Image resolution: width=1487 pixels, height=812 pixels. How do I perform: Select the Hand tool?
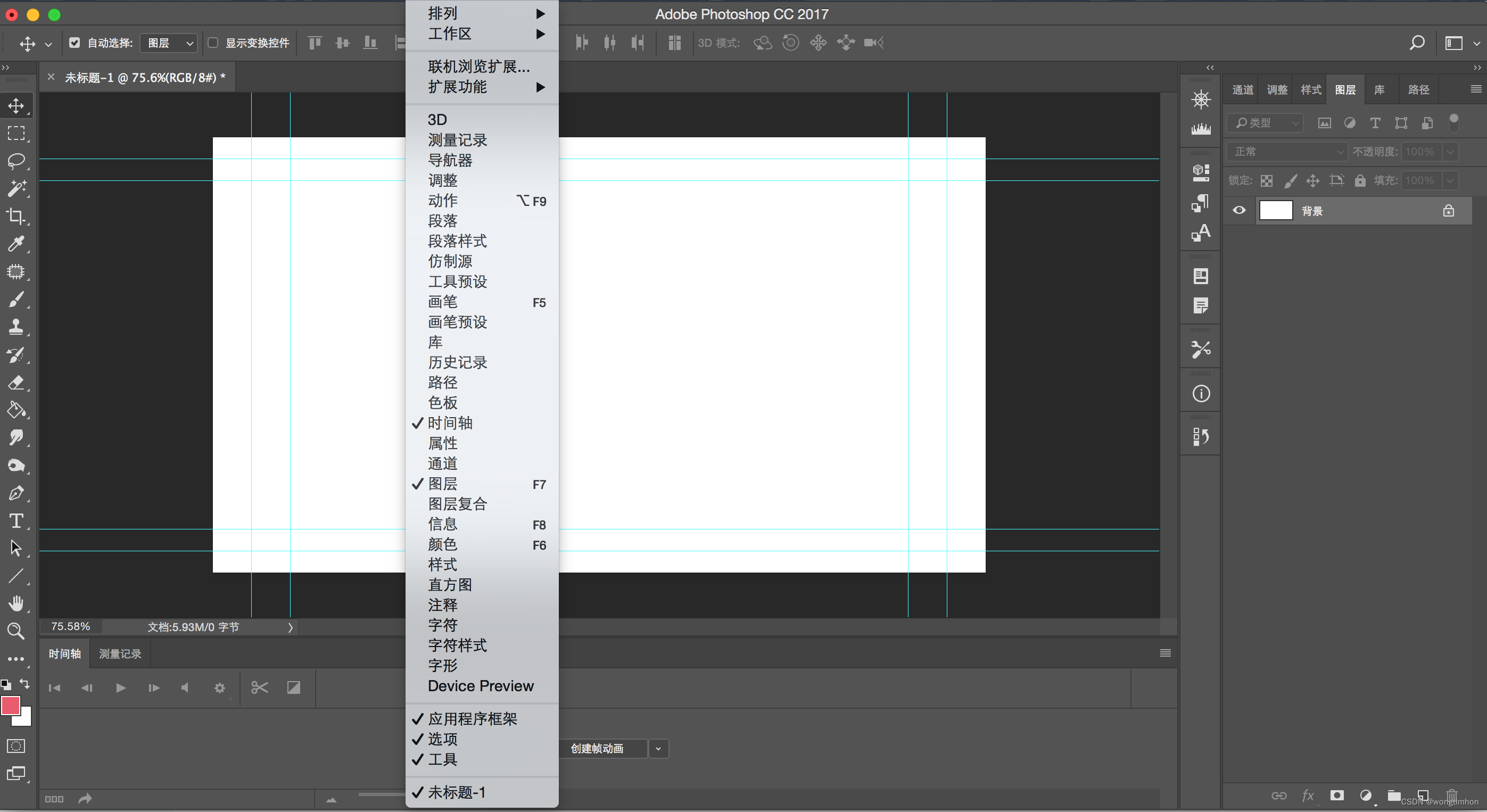(x=16, y=603)
